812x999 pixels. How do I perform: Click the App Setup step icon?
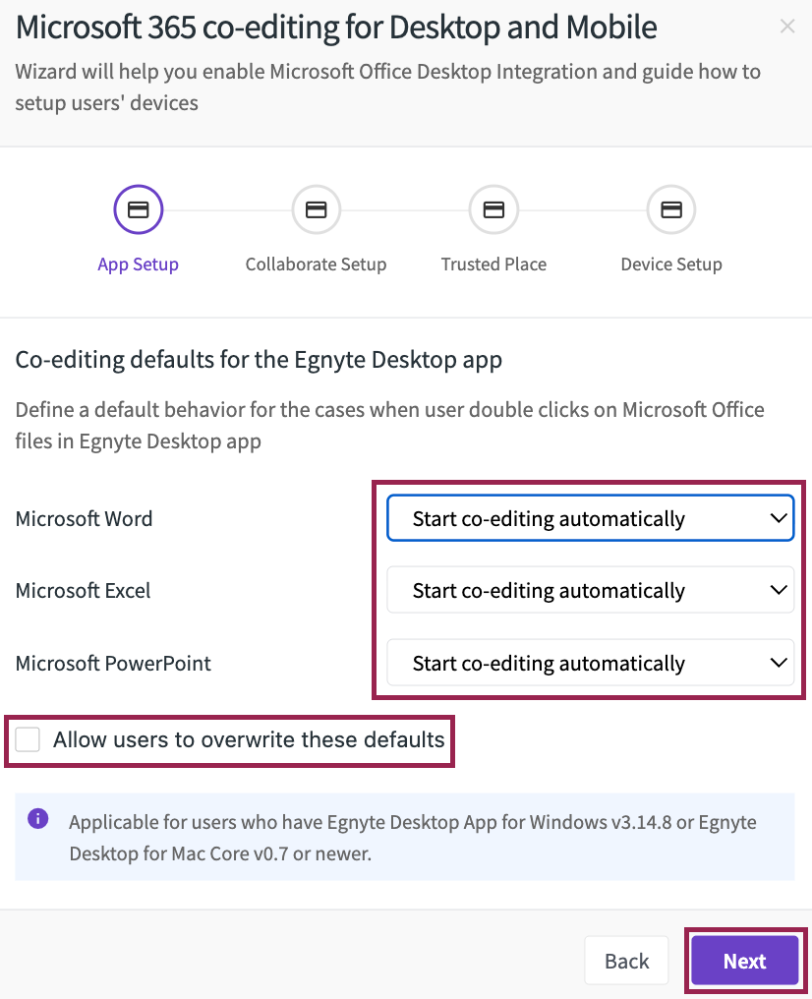[138, 210]
